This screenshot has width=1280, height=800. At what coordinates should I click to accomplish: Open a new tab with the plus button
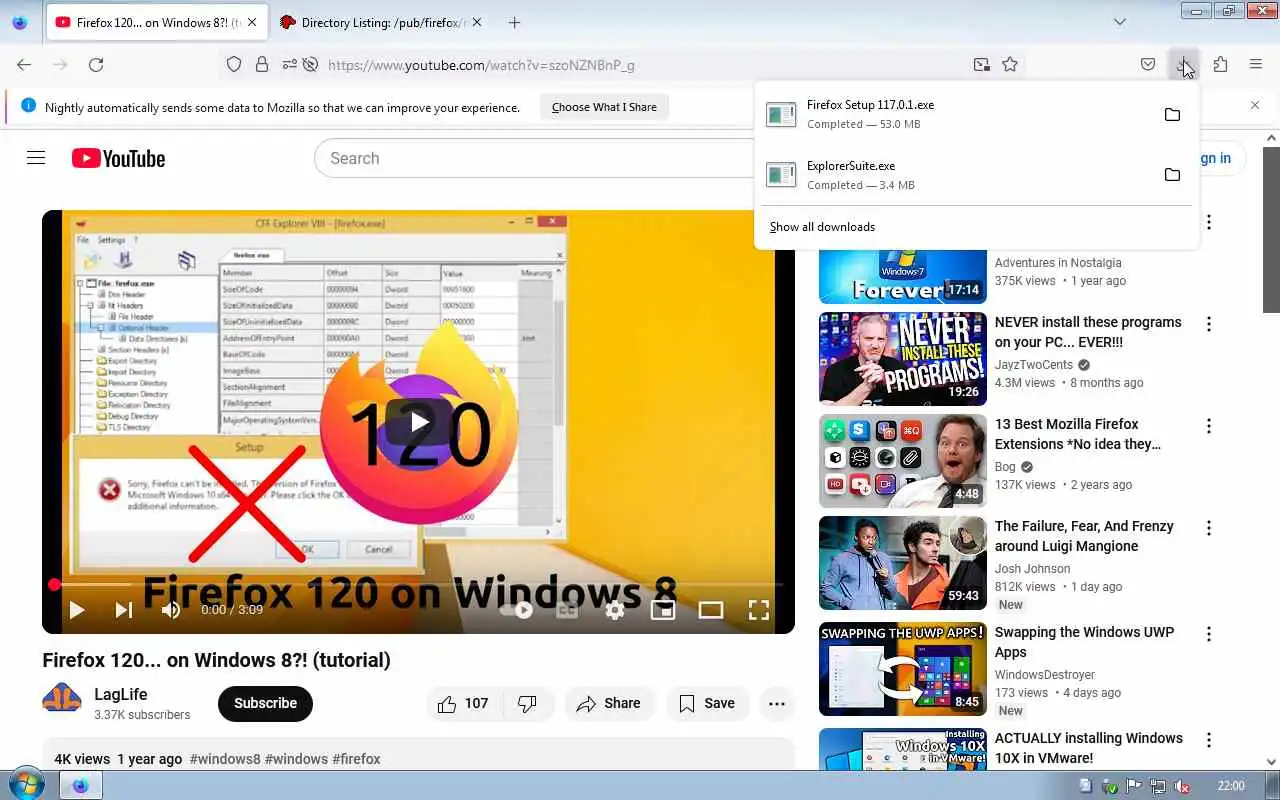point(514,22)
